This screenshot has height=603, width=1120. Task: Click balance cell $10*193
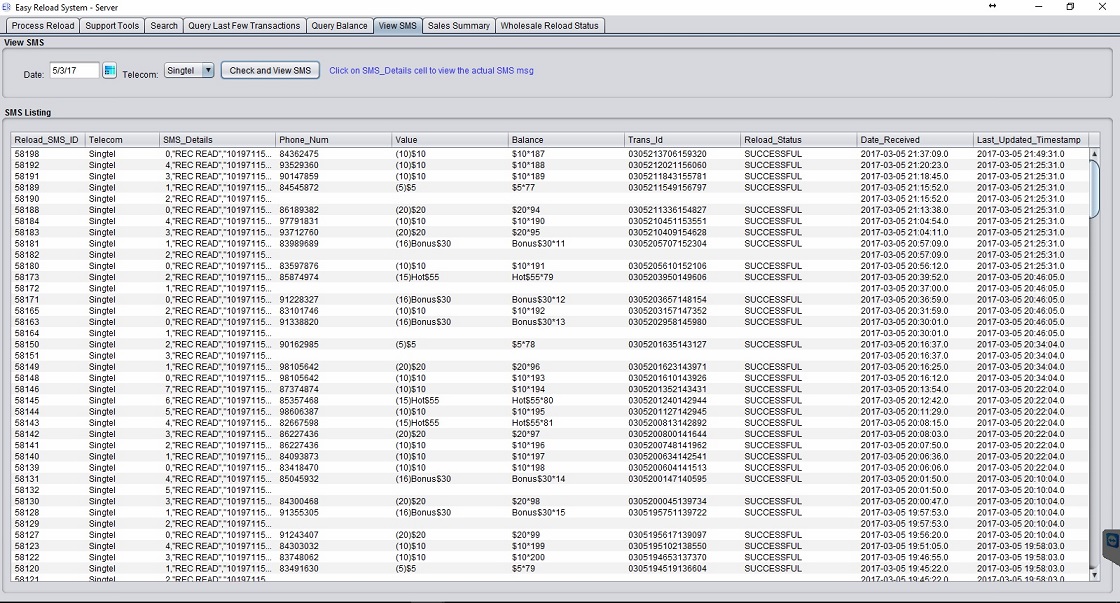click(x=567, y=378)
